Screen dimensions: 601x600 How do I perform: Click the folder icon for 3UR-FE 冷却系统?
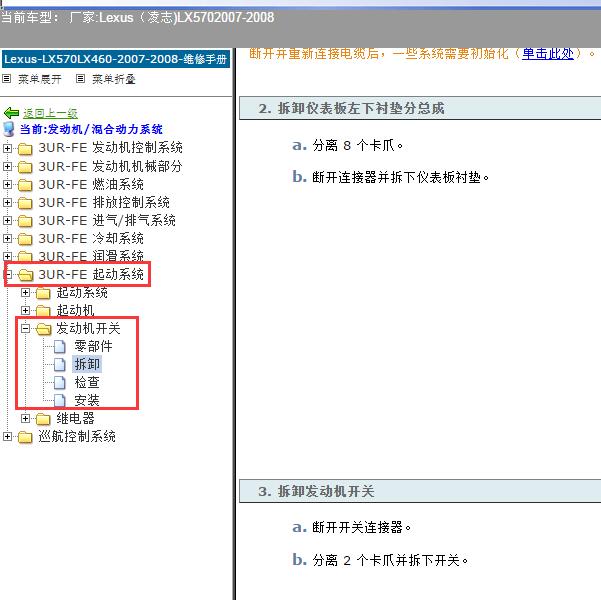tap(25, 238)
